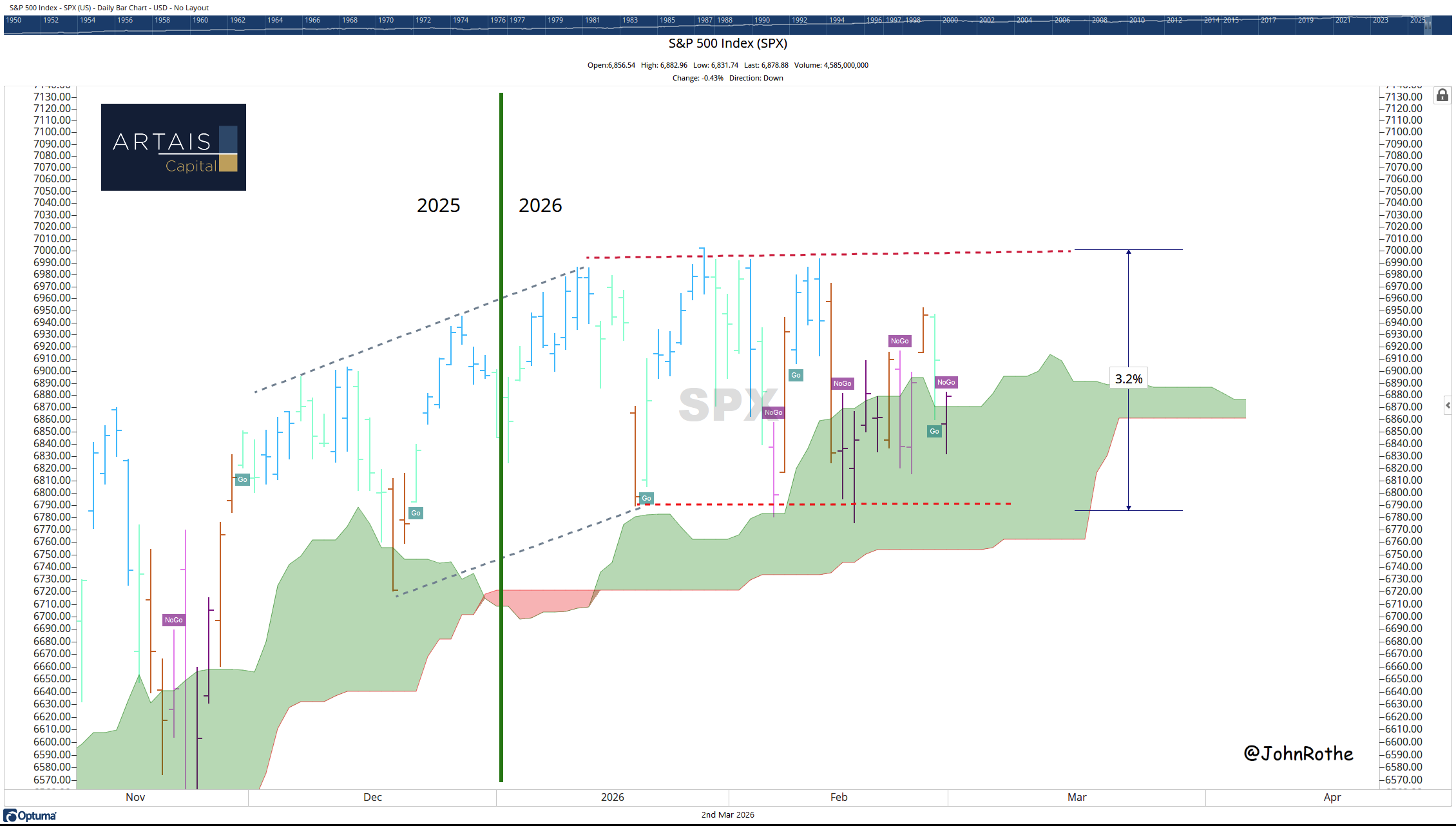The image size is (1456, 826).
Task: Click the bottom-most Go flag in late February
Action: pos(934,431)
